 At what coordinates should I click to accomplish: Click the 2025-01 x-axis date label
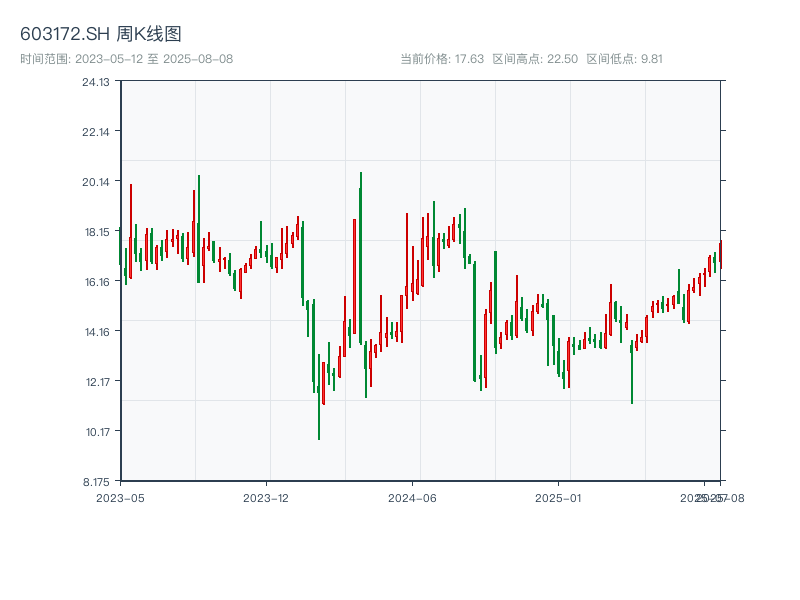coord(558,497)
